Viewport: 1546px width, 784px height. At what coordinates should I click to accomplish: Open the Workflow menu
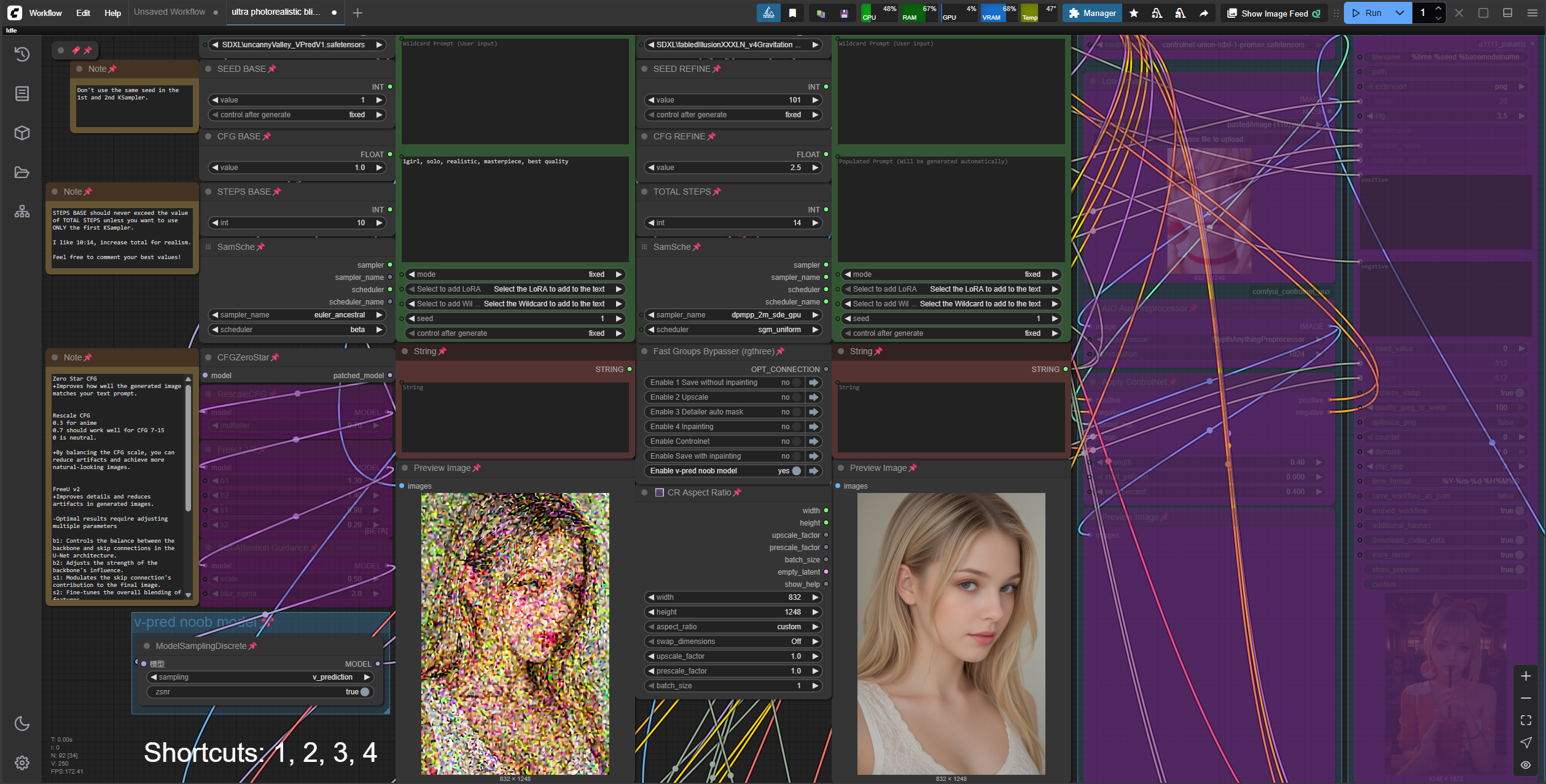pyautogui.click(x=45, y=13)
